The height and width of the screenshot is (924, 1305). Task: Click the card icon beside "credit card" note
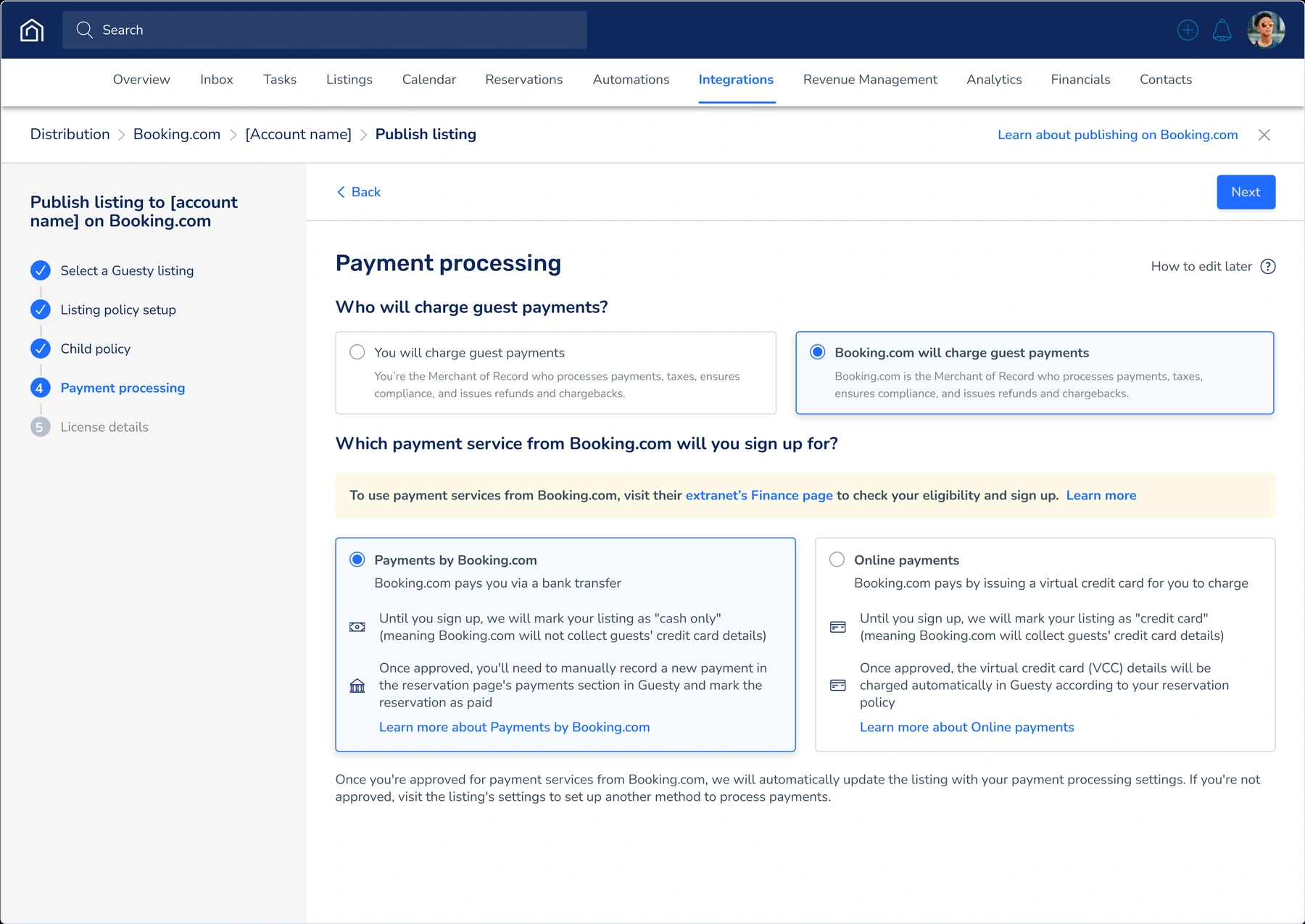click(x=838, y=627)
